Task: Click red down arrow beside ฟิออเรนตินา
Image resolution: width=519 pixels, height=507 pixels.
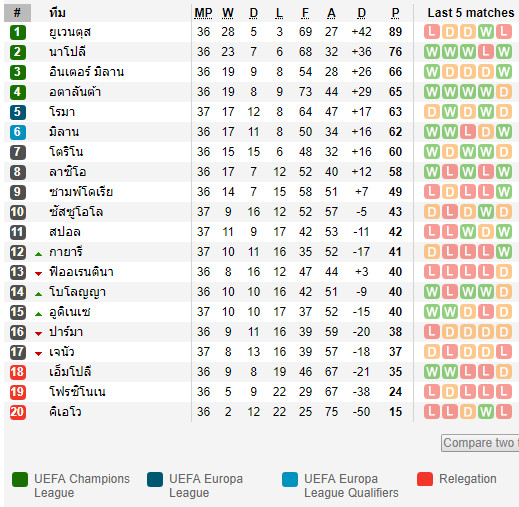Action: pyautogui.click(x=38, y=274)
